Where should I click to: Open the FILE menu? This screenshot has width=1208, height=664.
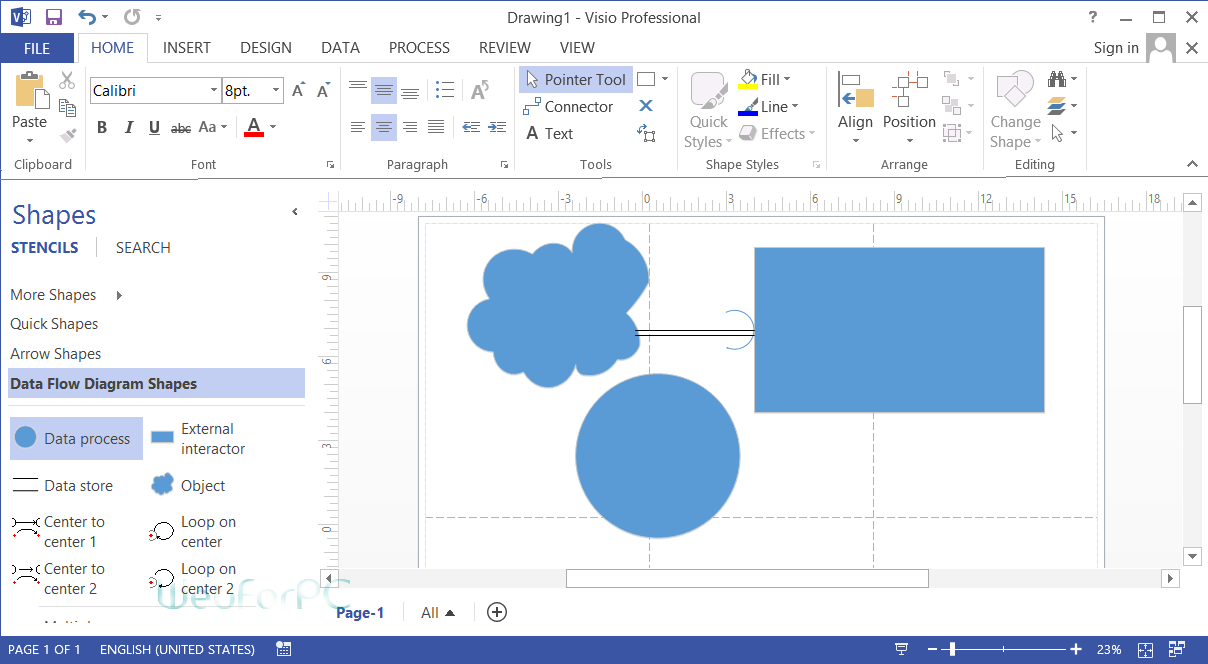(36, 47)
